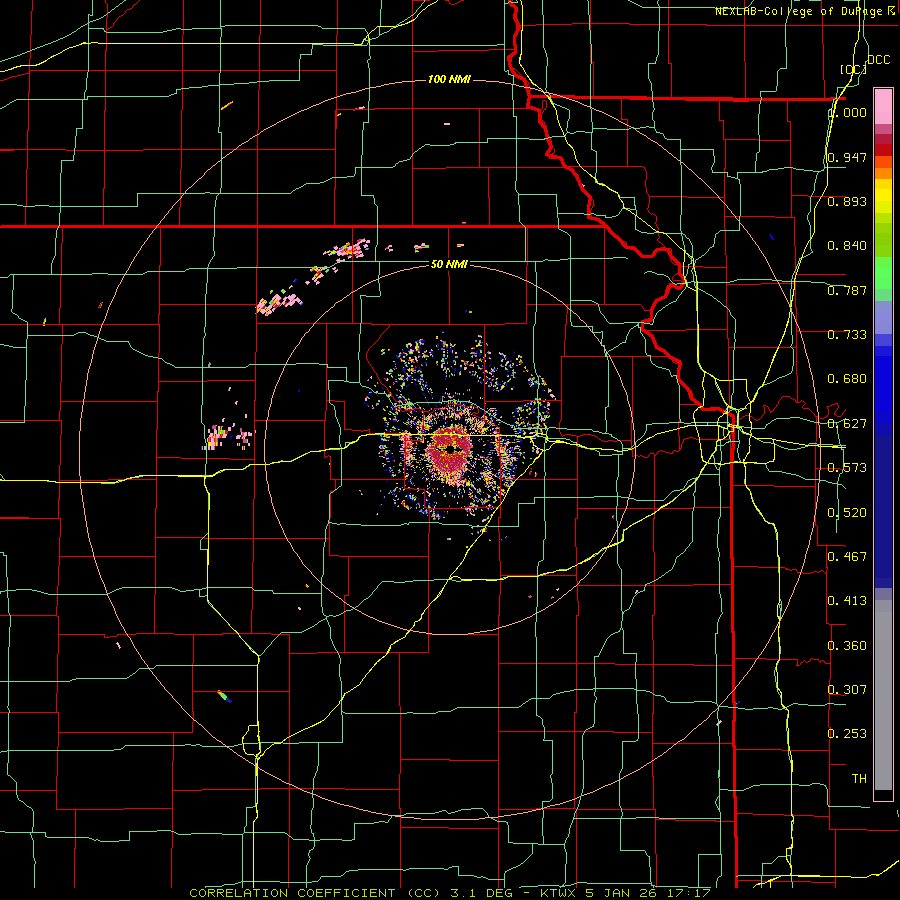The image size is (900, 900).
Task: Click the 0.627 legend value
Action: [847, 424]
